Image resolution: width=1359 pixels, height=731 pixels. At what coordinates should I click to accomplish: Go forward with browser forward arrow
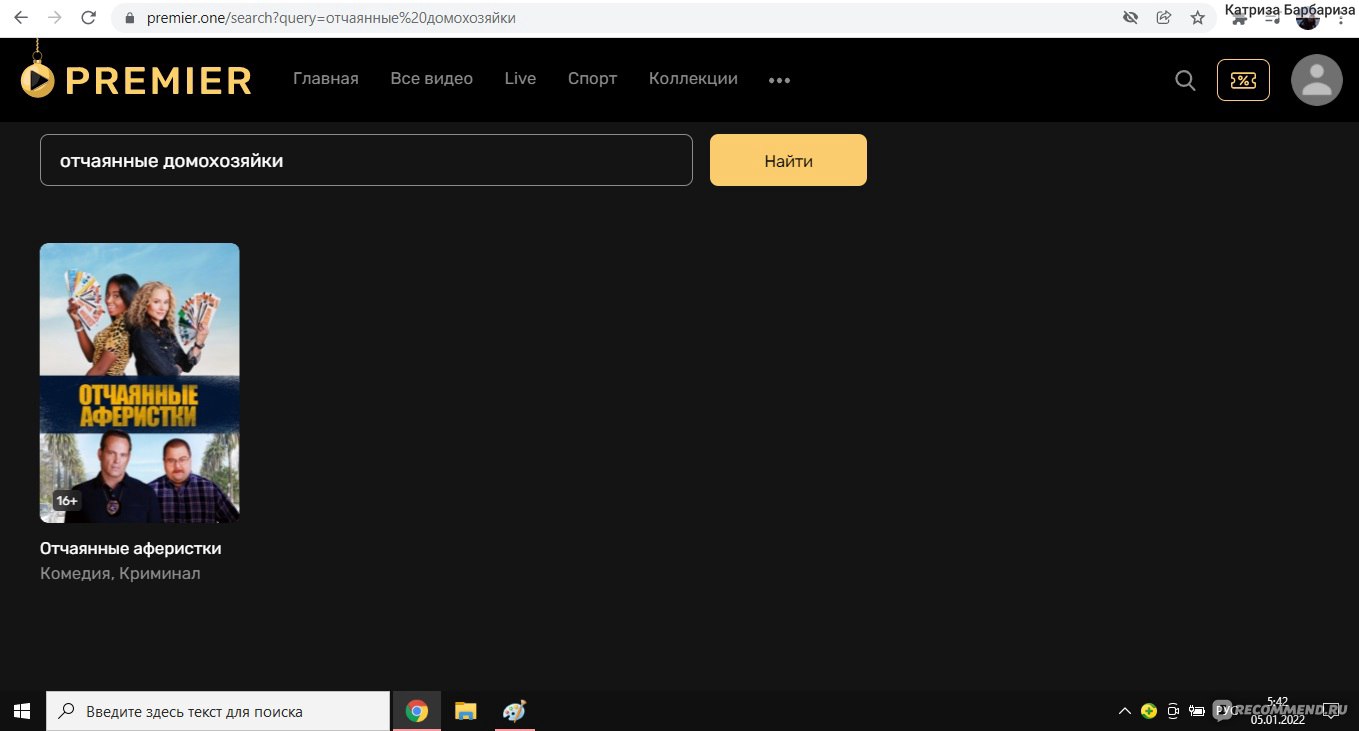point(55,18)
